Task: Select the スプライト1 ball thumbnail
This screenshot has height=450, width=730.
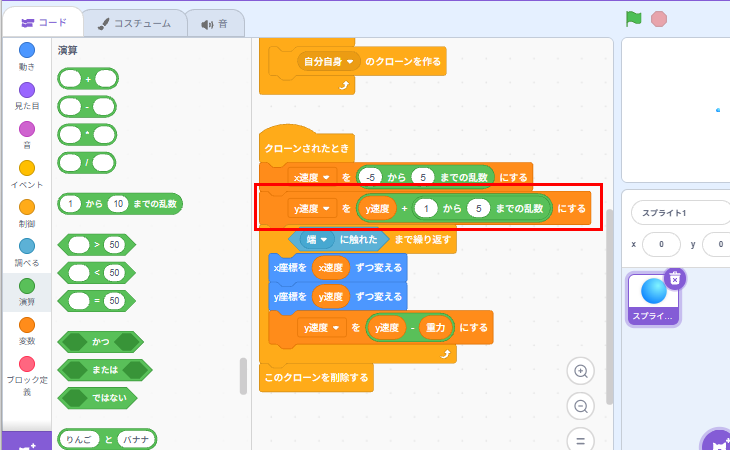Action: tap(653, 299)
